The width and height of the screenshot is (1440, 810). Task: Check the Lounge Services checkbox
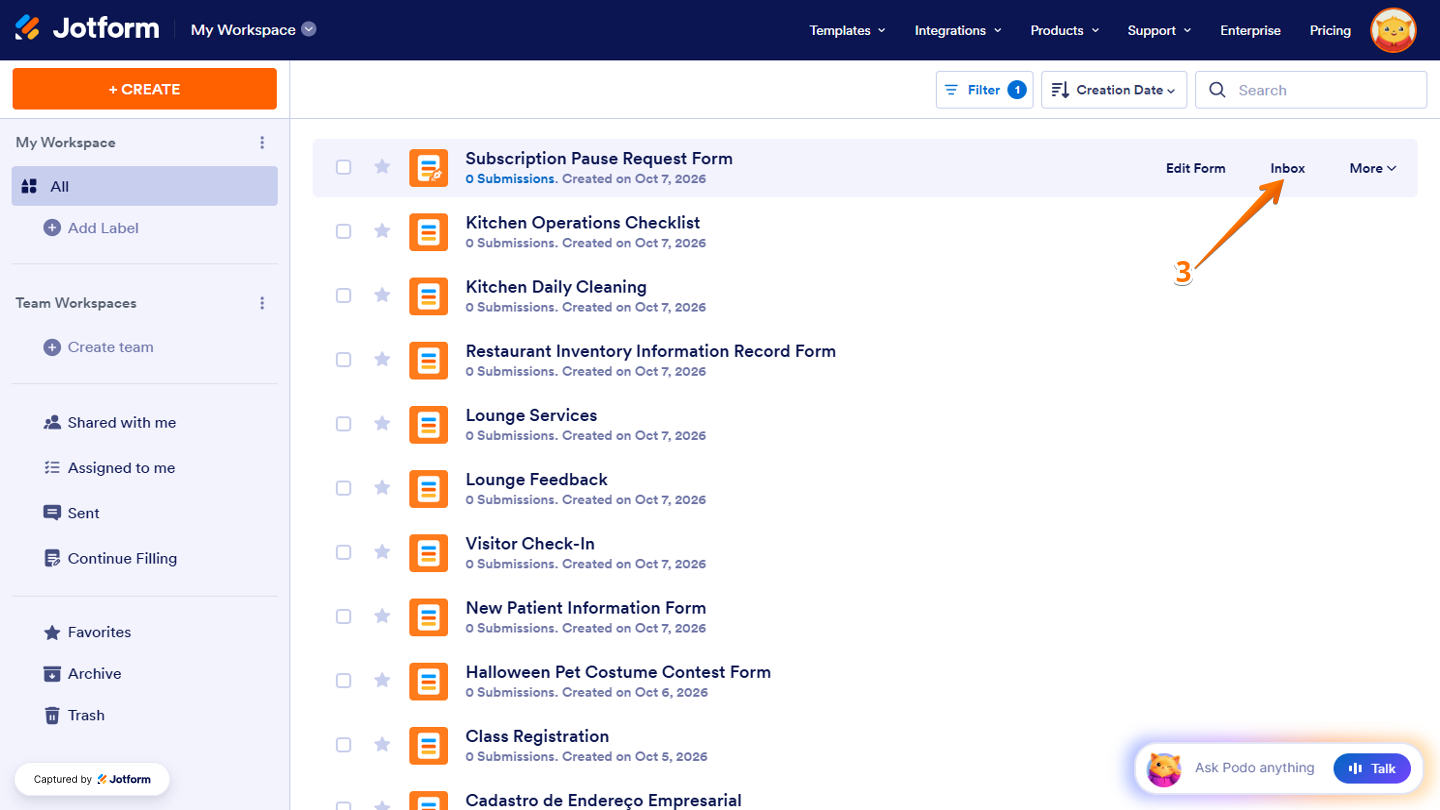(x=343, y=424)
